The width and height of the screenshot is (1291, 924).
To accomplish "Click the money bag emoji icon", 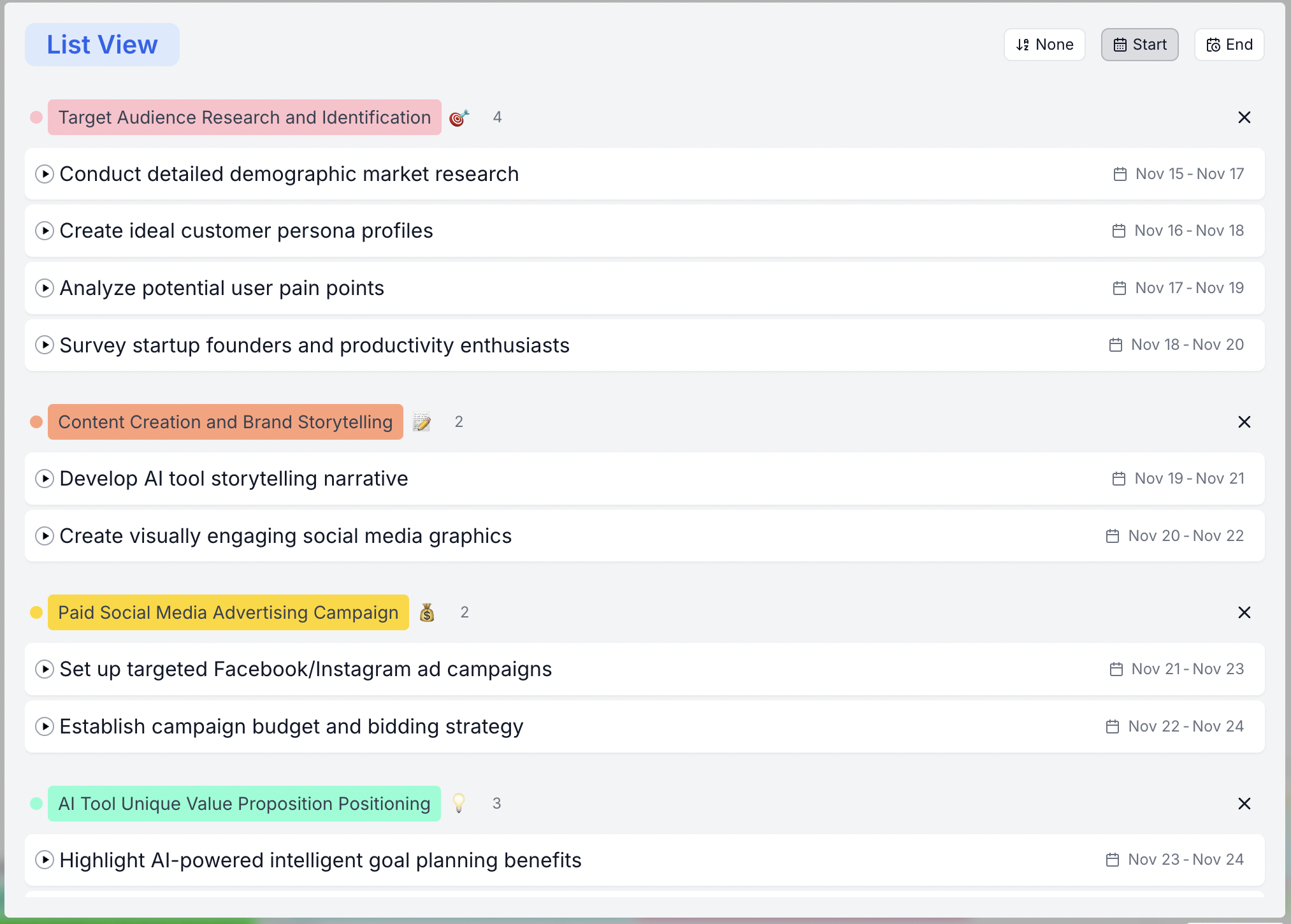I will [x=427, y=612].
